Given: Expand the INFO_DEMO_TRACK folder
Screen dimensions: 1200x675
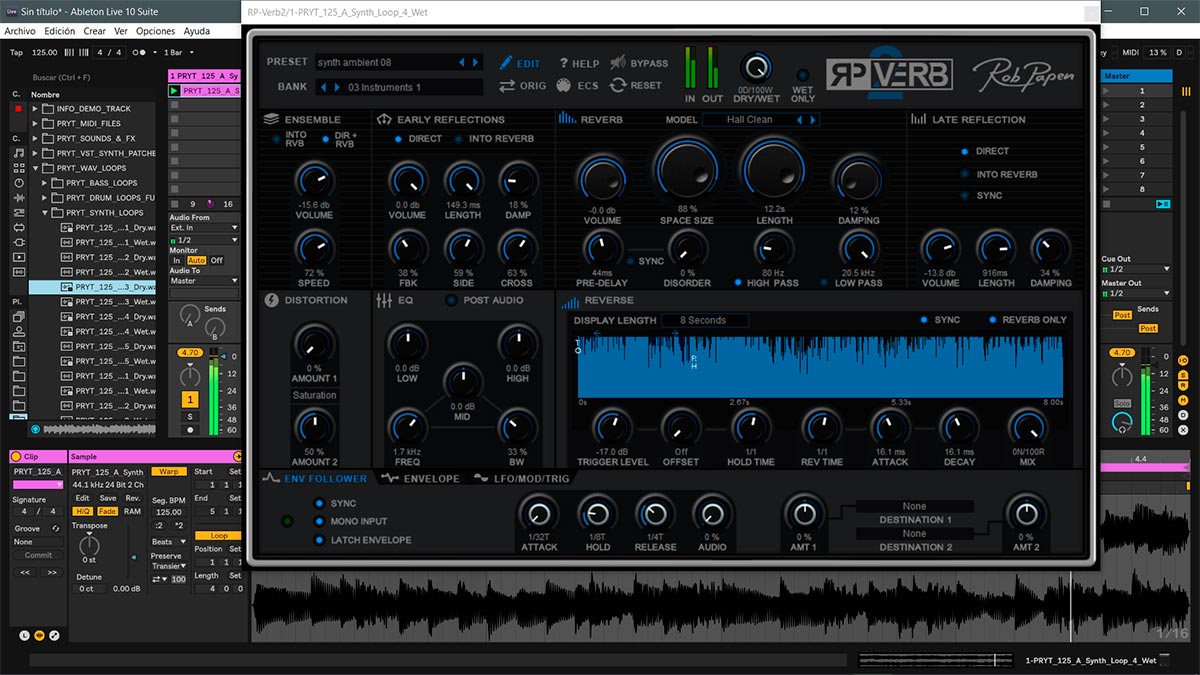Looking at the screenshot, I should 36,109.
